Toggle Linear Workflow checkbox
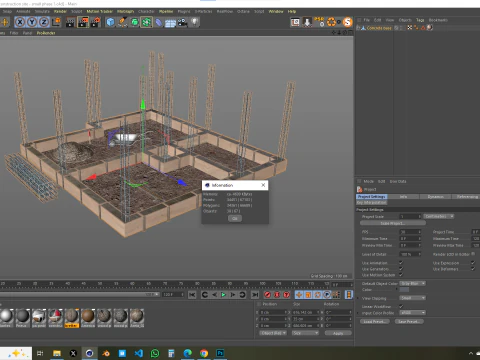 pos(401,306)
